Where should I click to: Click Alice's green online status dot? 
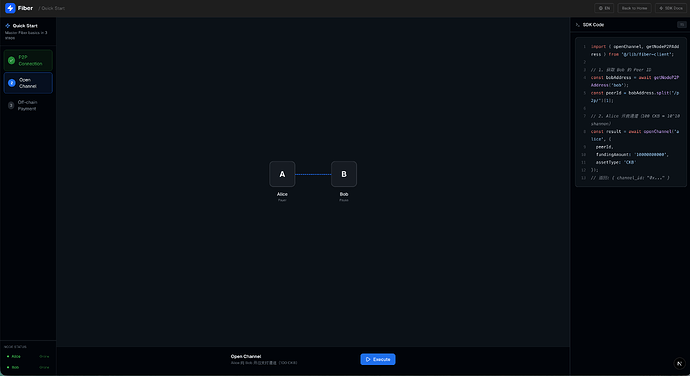point(8,356)
